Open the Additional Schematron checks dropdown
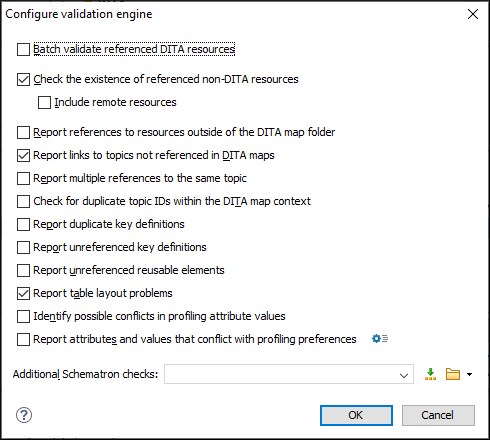The height and width of the screenshot is (440, 490). click(x=404, y=375)
